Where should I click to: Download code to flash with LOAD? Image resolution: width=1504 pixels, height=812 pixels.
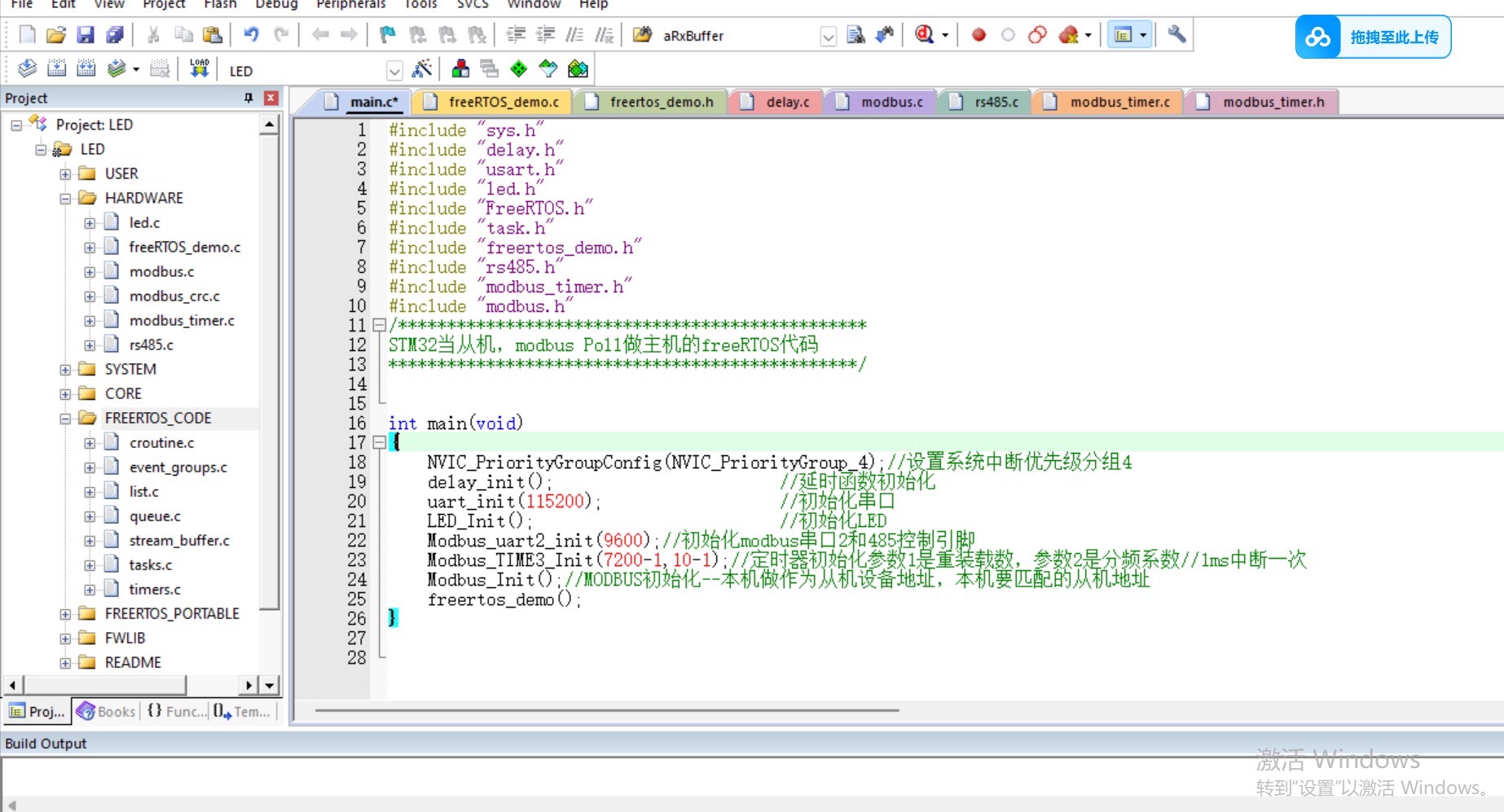pyautogui.click(x=200, y=69)
